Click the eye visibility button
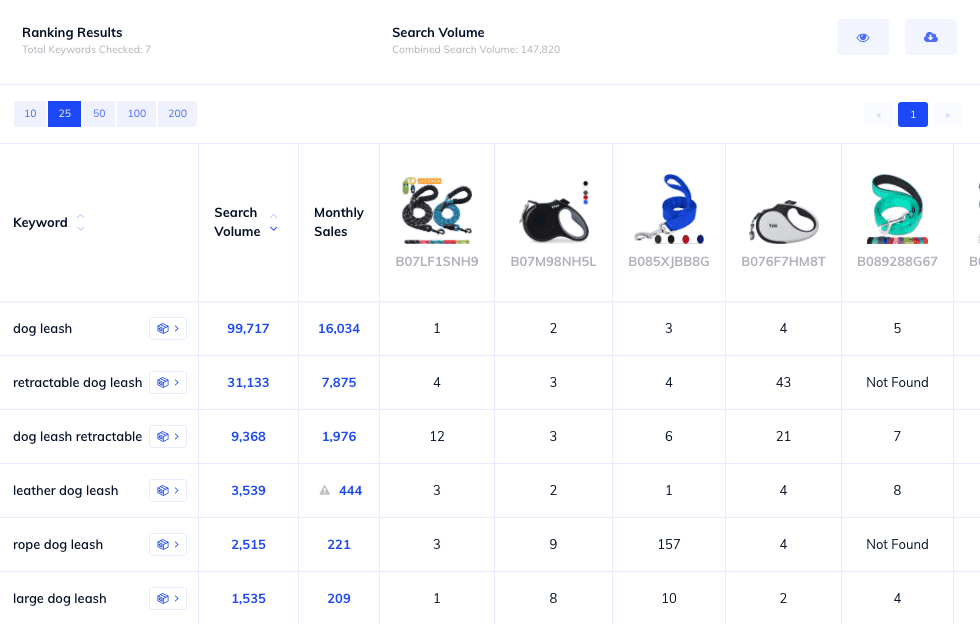Screen dimensions: 980x624 click(862, 37)
